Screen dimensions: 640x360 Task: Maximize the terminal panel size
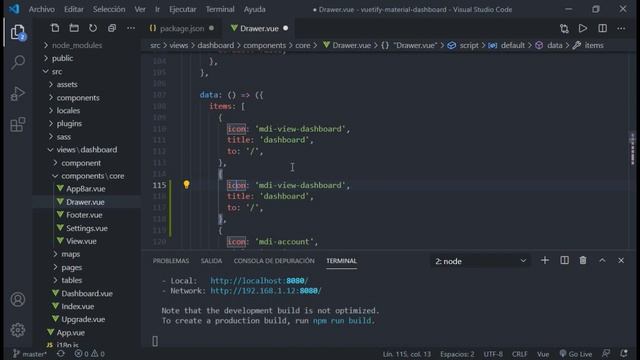[x=602, y=260]
